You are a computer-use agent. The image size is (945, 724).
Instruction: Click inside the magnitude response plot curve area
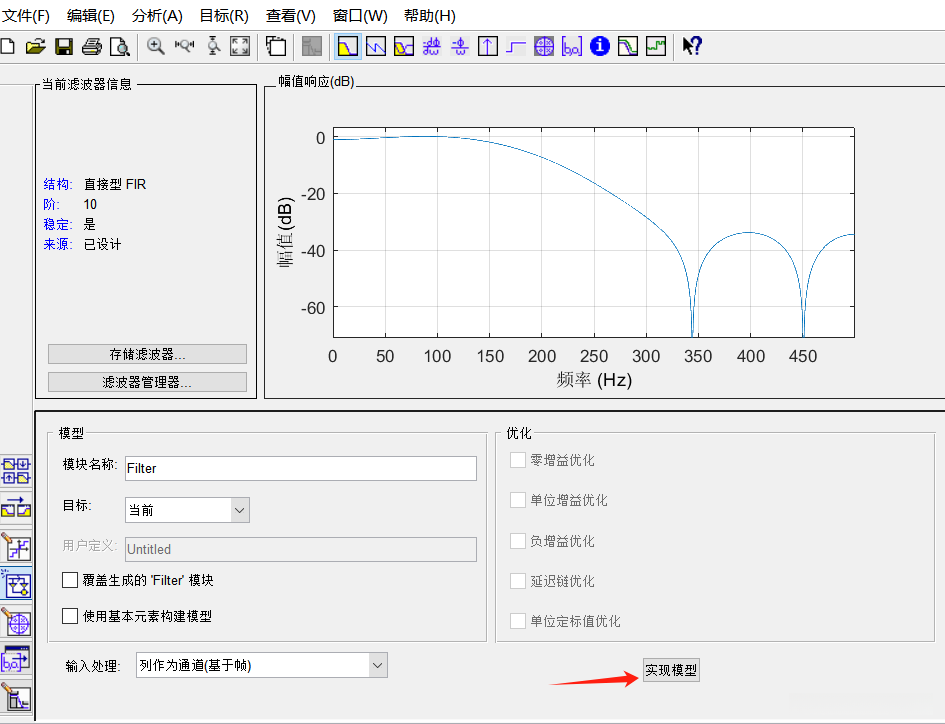coord(594,232)
